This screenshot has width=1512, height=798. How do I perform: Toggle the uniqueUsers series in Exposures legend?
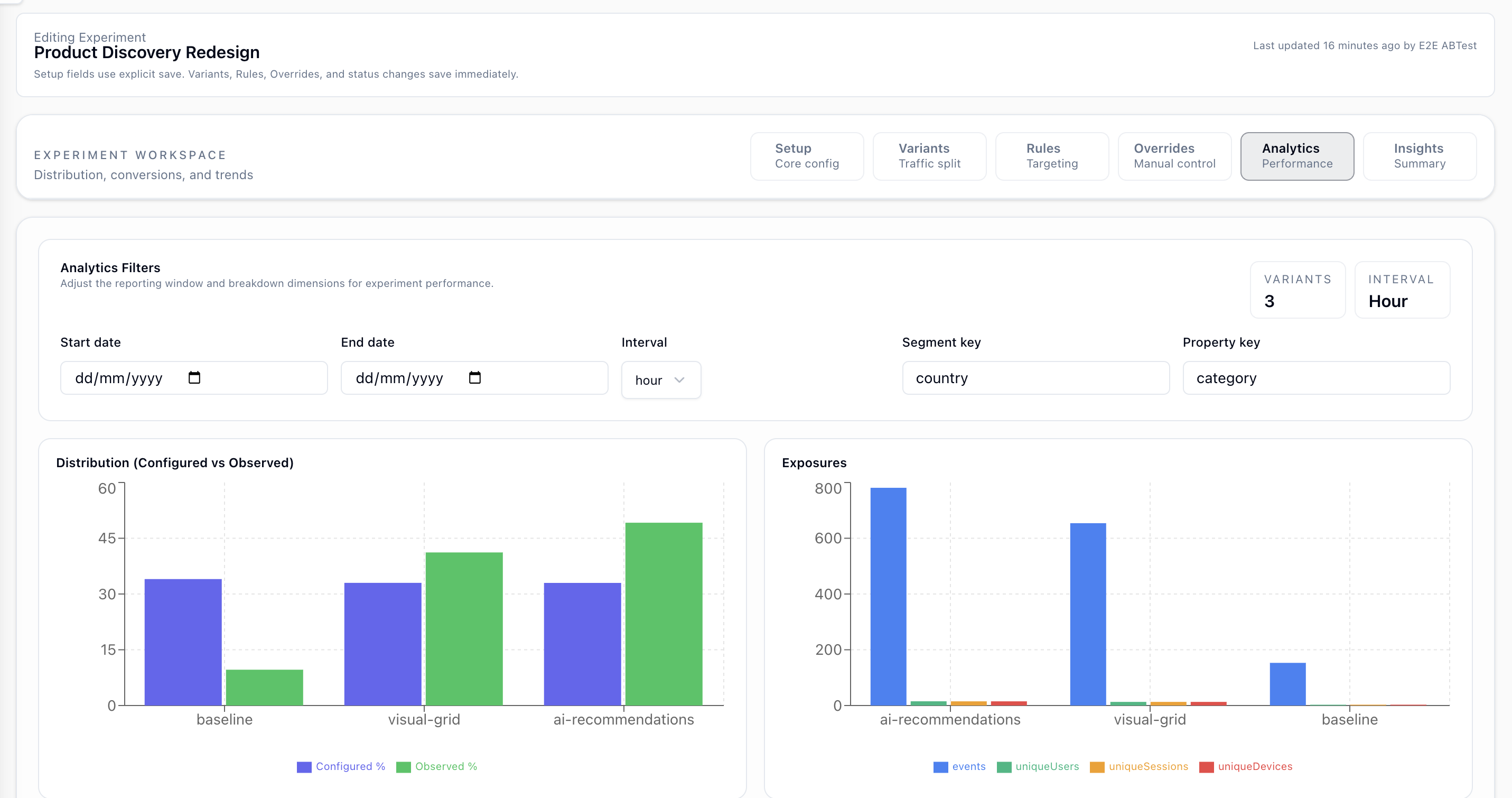[1038, 766]
